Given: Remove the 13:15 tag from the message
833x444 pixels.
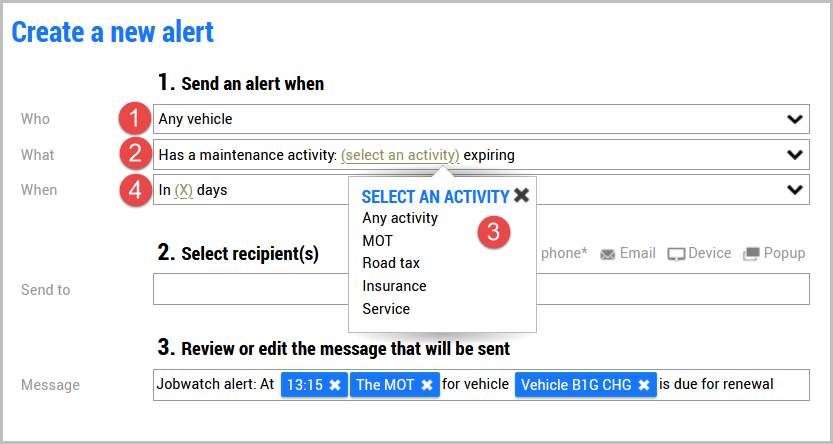Looking at the screenshot, I should coord(335,385).
